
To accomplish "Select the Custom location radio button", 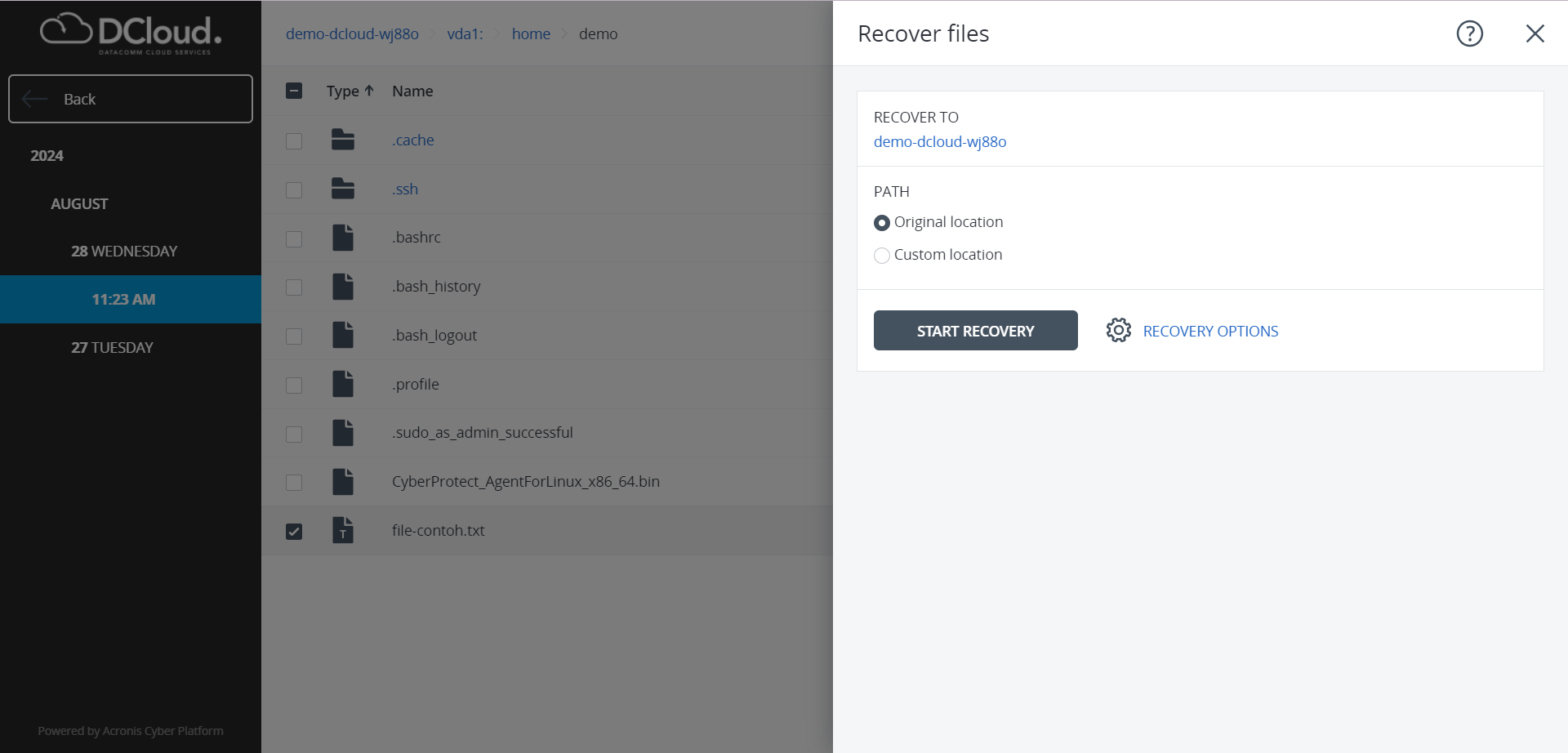I will tap(882, 255).
